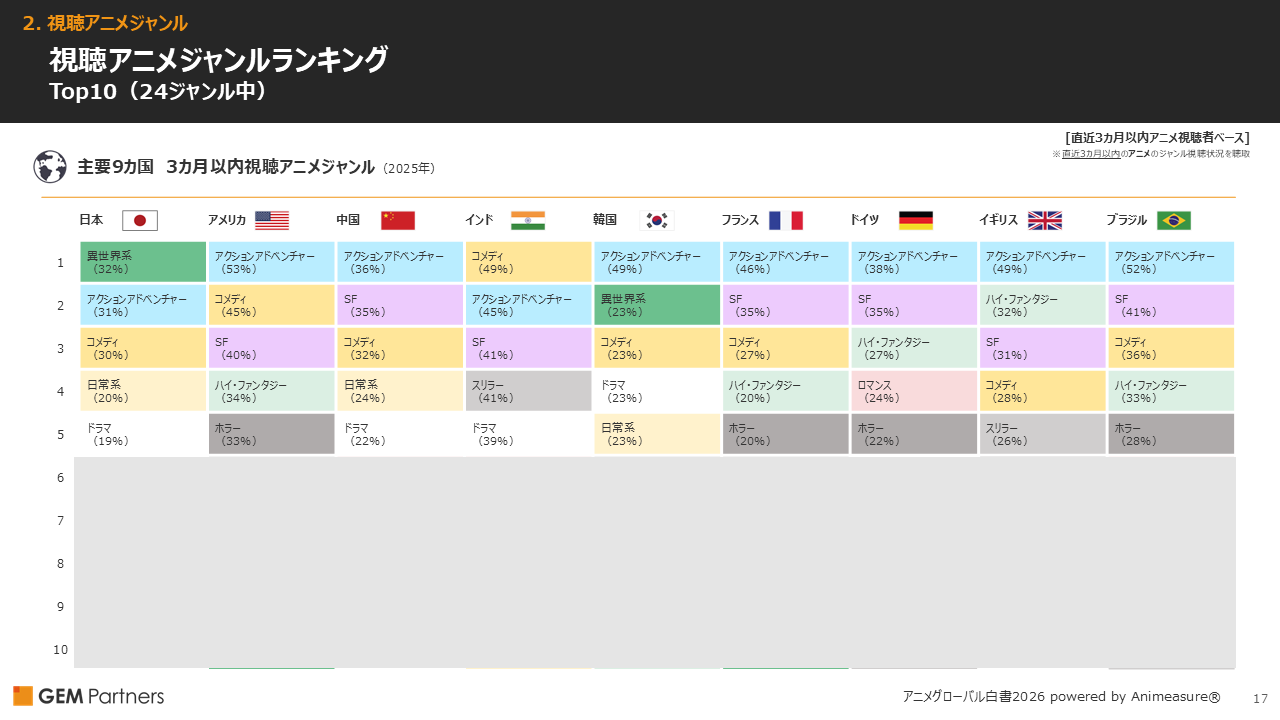Select the コメディ（49%）cell under インド

click(x=528, y=262)
